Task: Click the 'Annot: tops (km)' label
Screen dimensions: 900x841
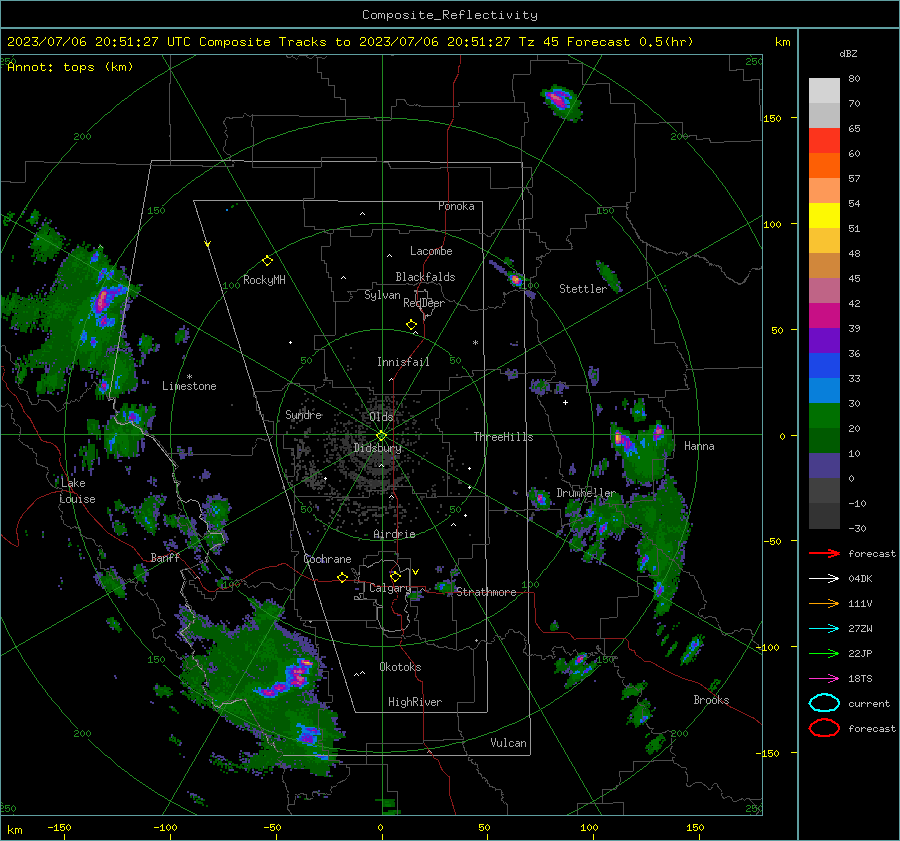Action: point(70,67)
